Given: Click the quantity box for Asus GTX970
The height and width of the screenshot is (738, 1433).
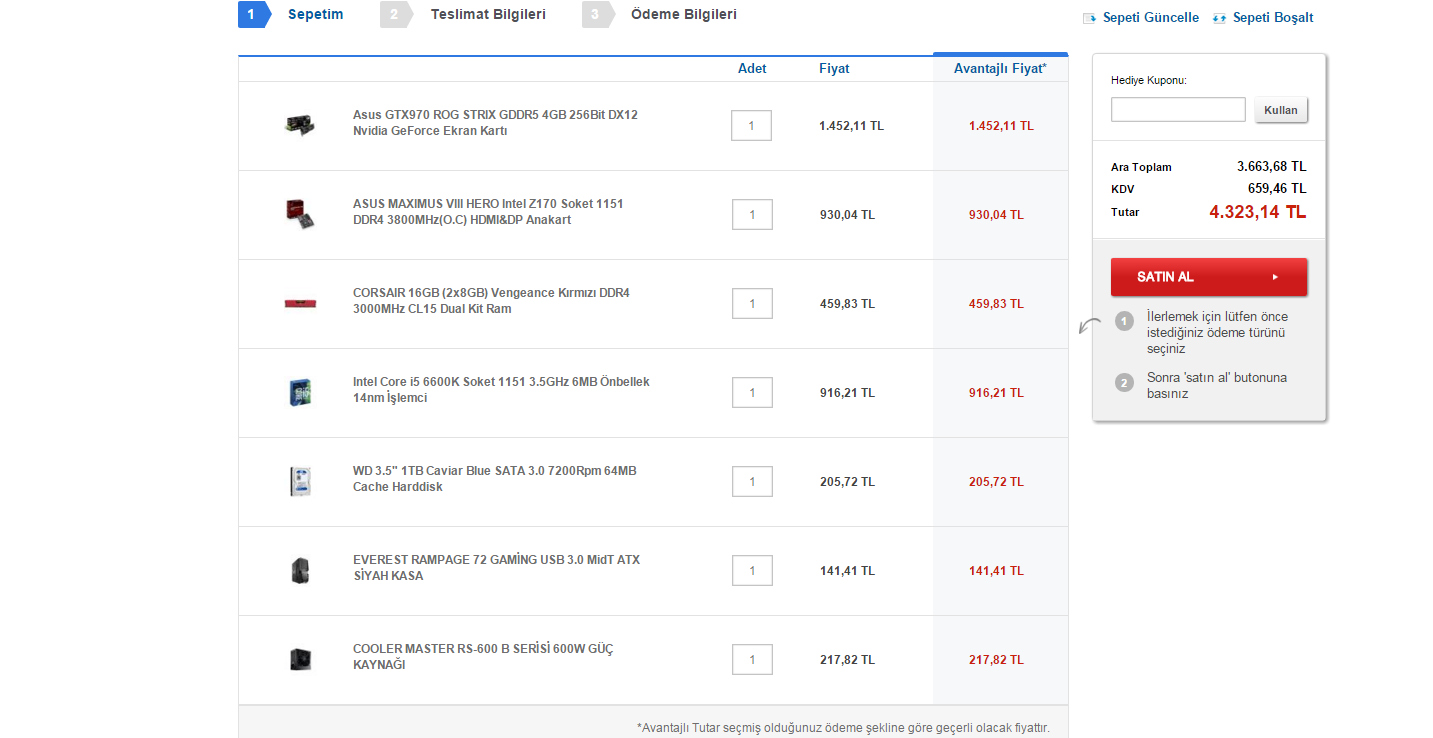Looking at the screenshot, I should pyautogui.click(x=751, y=126).
